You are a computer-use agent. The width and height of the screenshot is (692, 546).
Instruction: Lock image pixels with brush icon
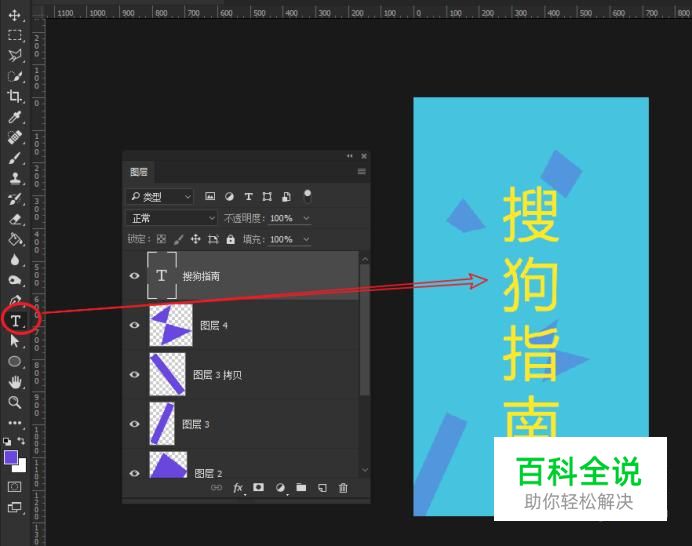[178, 239]
